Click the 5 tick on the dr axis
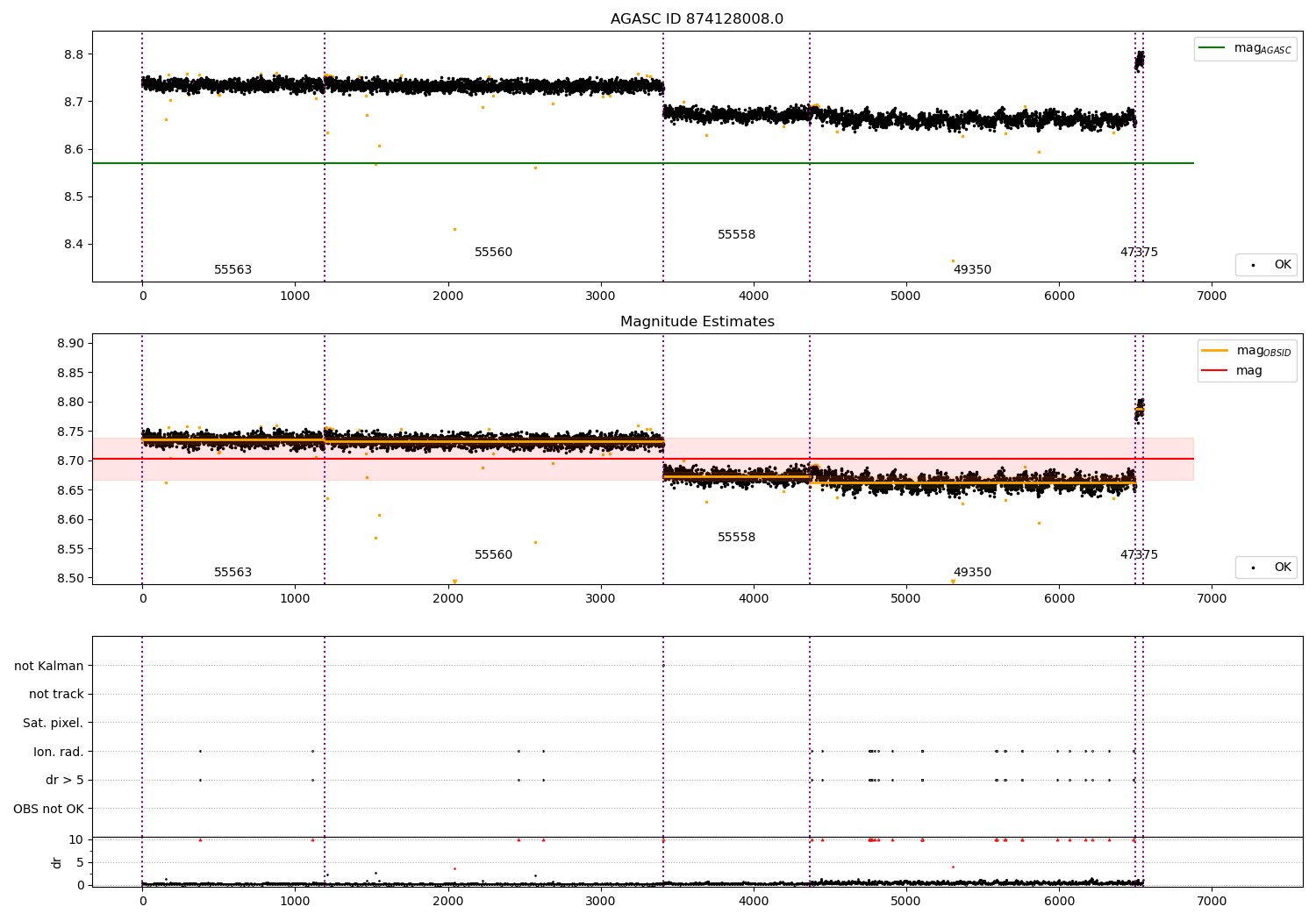 [x=80, y=862]
